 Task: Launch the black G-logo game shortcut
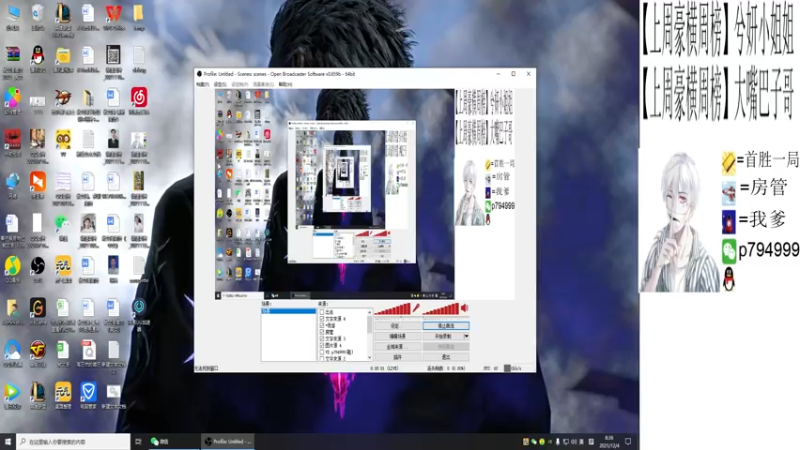click(x=38, y=308)
